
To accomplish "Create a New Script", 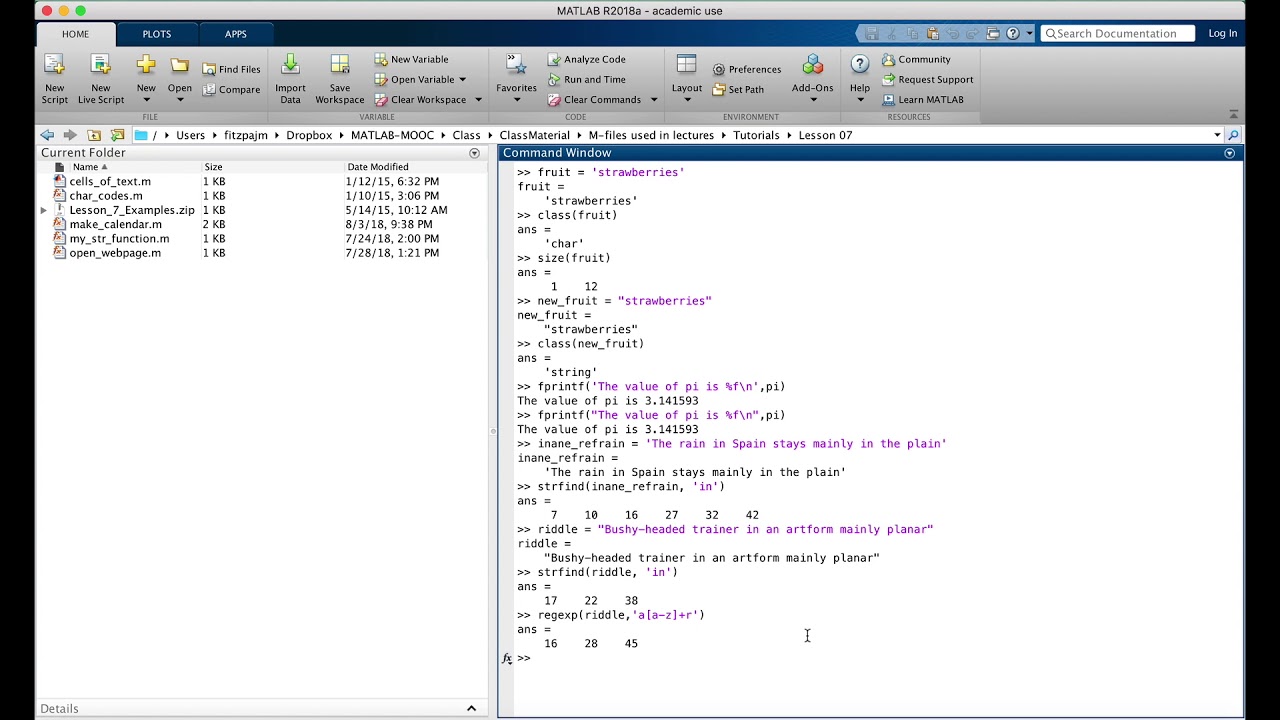I will [54, 79].
